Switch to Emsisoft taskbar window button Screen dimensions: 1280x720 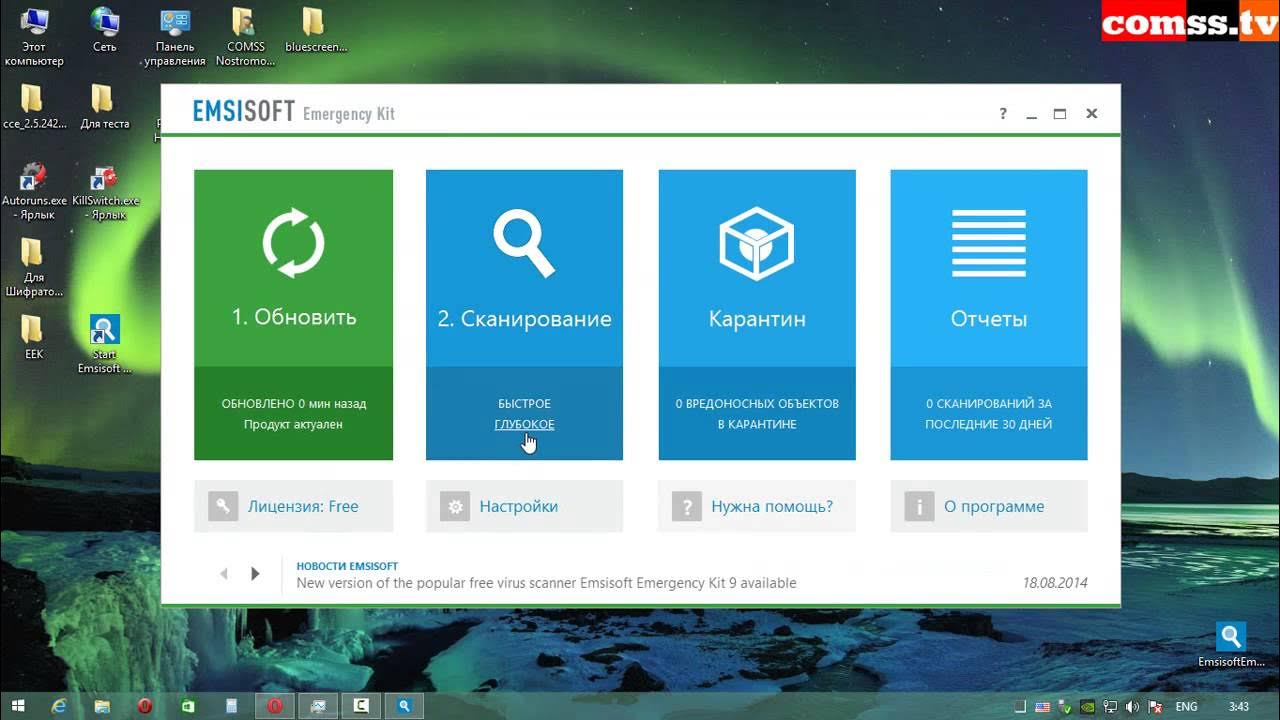[x=404, y=706]
